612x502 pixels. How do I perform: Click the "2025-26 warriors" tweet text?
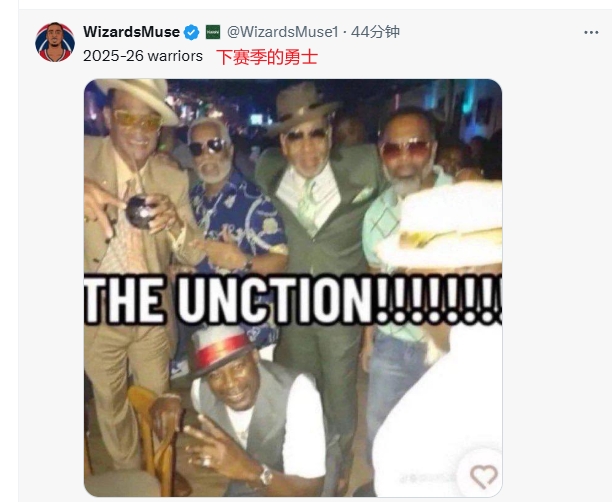point(143,57)
